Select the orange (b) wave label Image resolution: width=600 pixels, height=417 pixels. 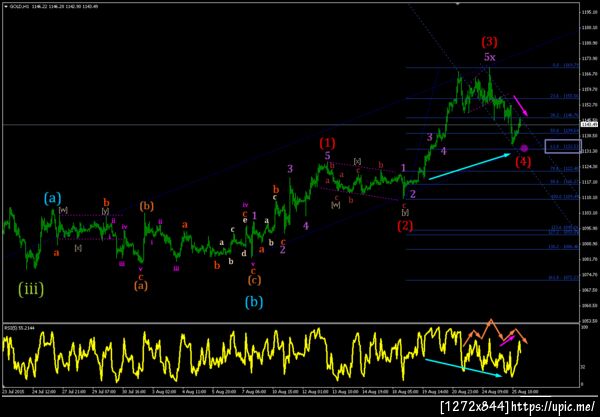coord(147,207)
